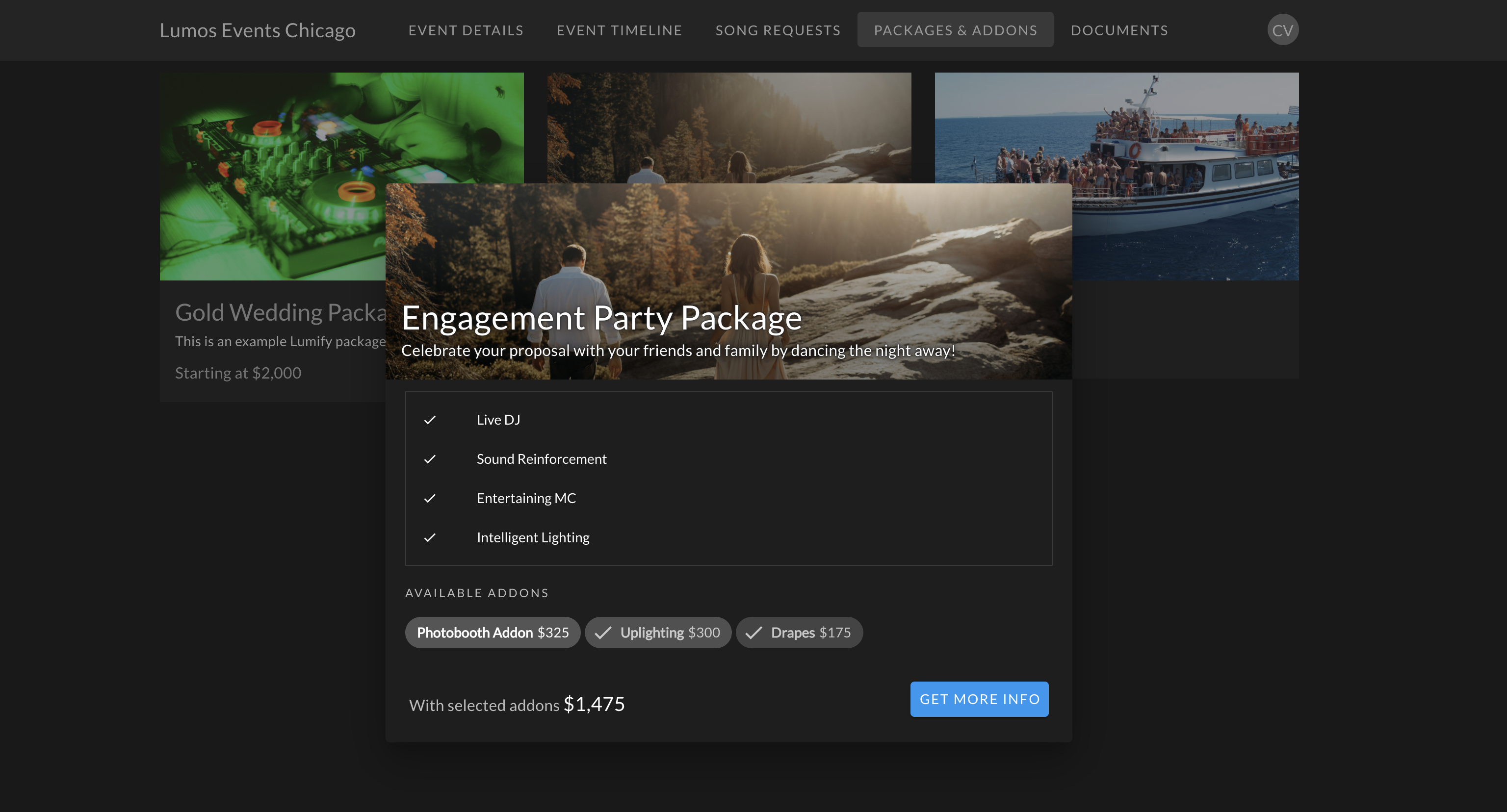
Task: Click the 'Engagement Party Package' title text
Action: [601, 317]
